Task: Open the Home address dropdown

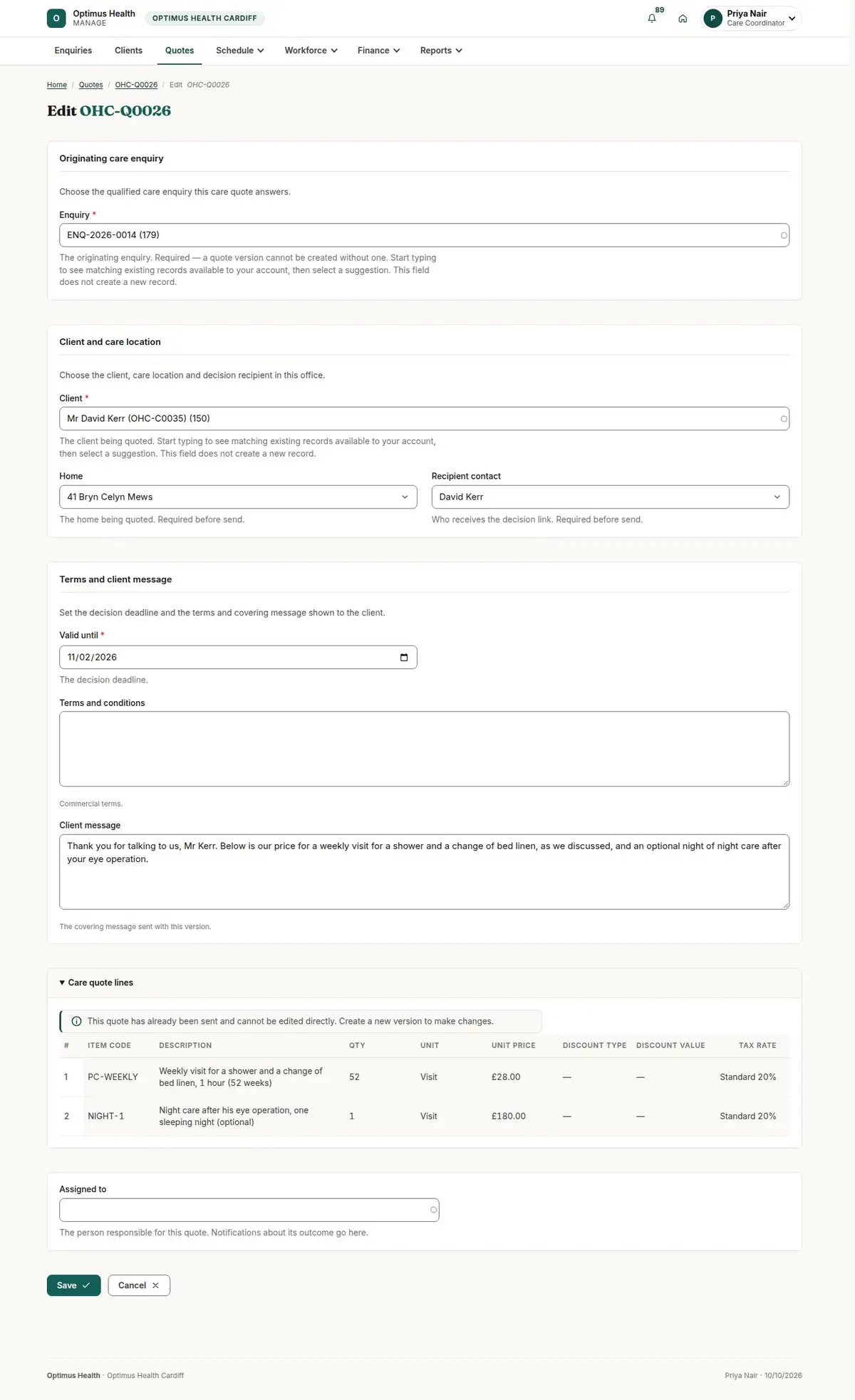Action: (x=238, y=497)
